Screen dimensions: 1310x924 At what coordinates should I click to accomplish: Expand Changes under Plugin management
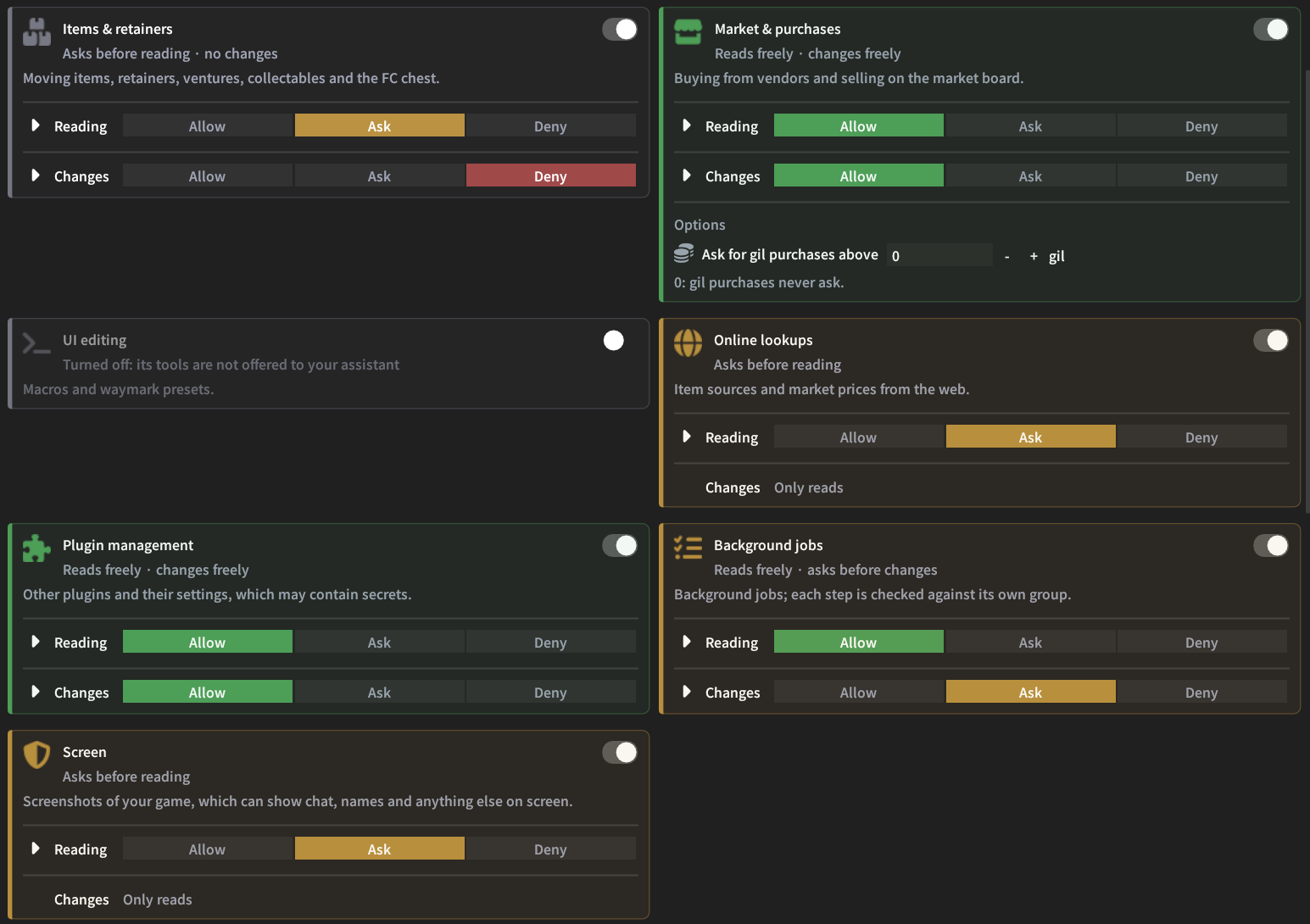36,692
